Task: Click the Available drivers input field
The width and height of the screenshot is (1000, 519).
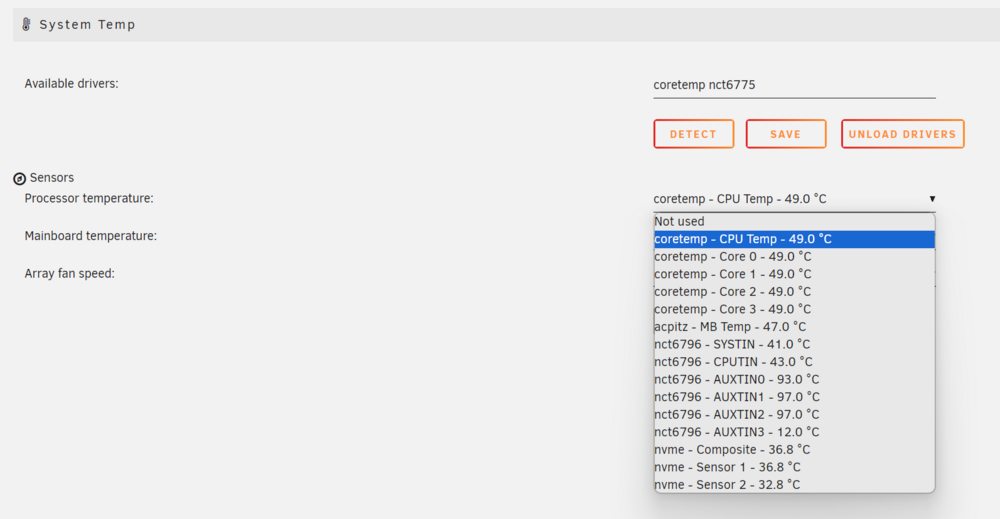Action: 794,85
